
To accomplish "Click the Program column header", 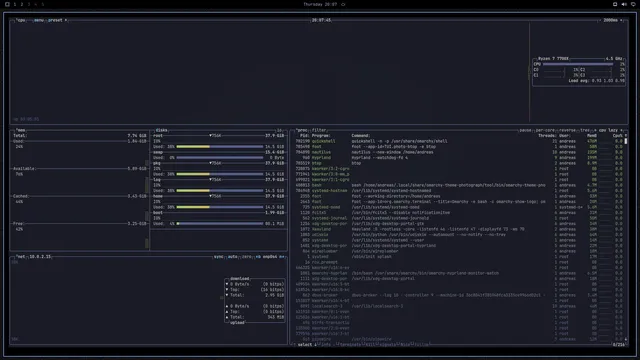I will pos(321,136).
